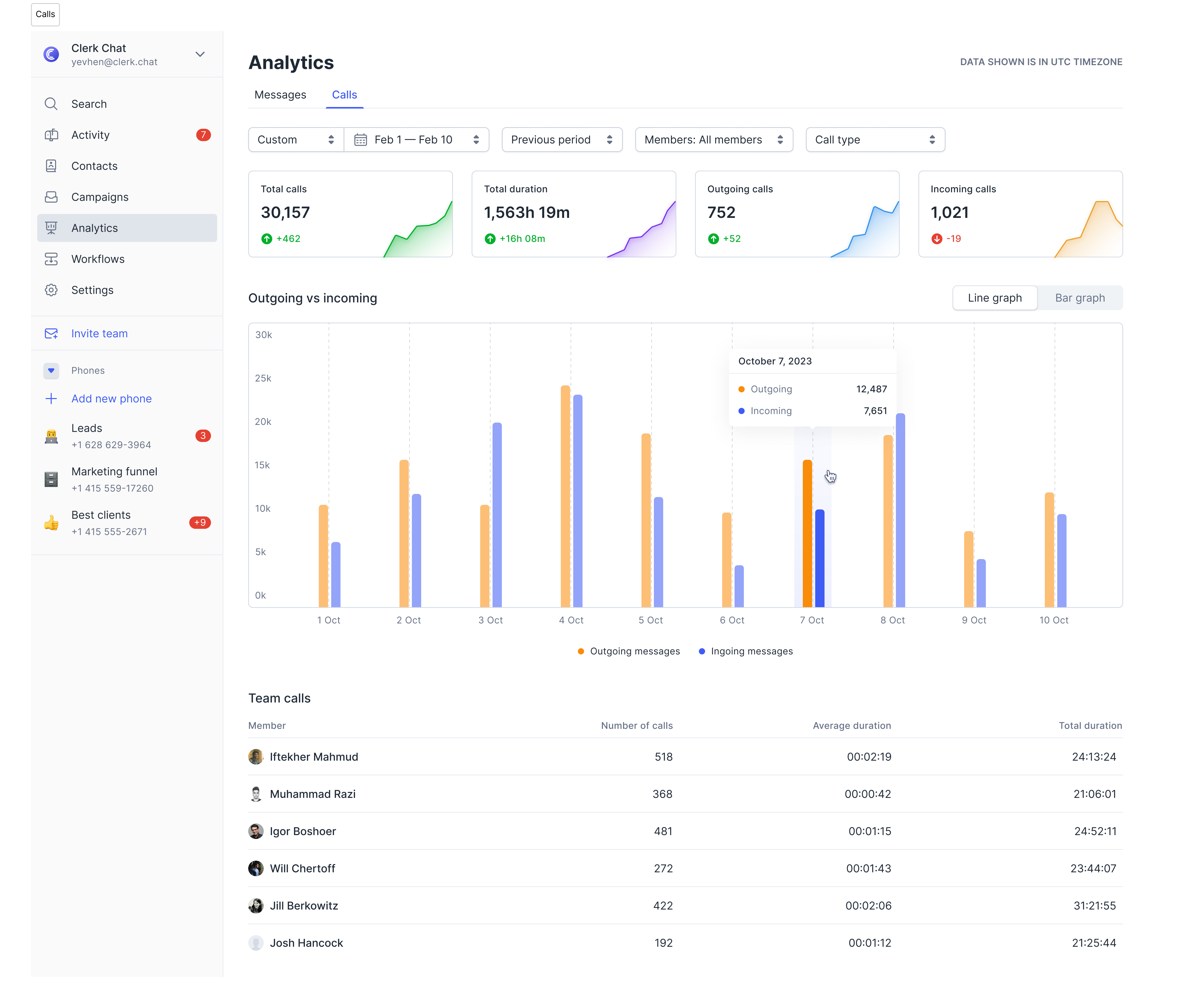Select the Calls analytics tab
1179x1008 pixels.
click(x=344, y=95)
